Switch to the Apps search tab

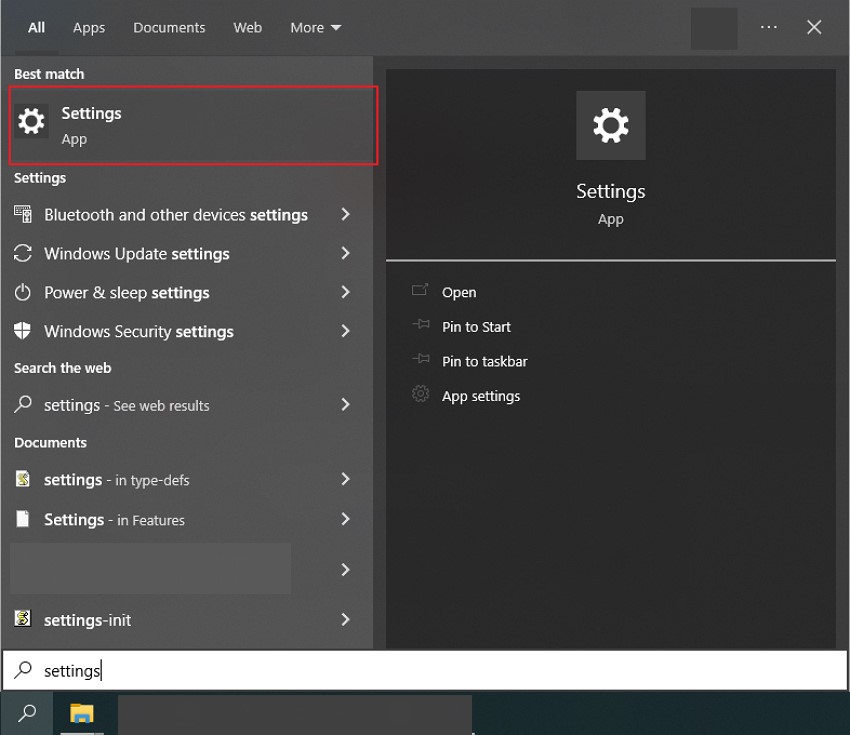[89, 28]
